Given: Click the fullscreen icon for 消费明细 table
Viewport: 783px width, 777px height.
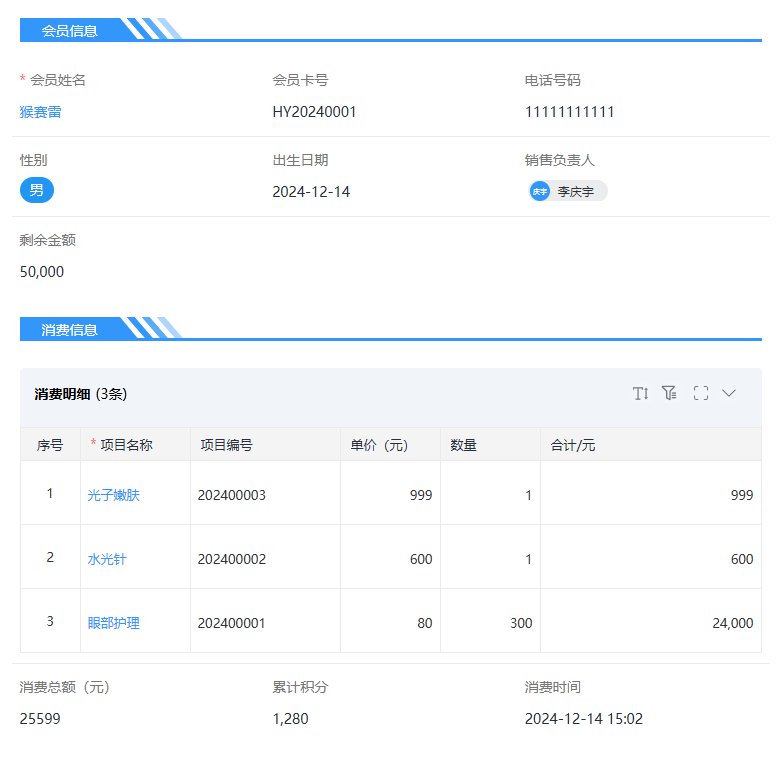Looking at the screenshot, I should [700, 393].
